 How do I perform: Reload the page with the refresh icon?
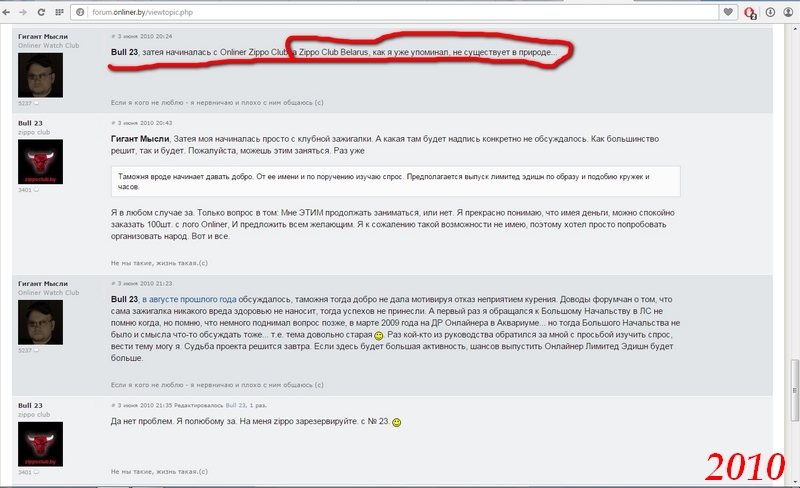[41, 12]
